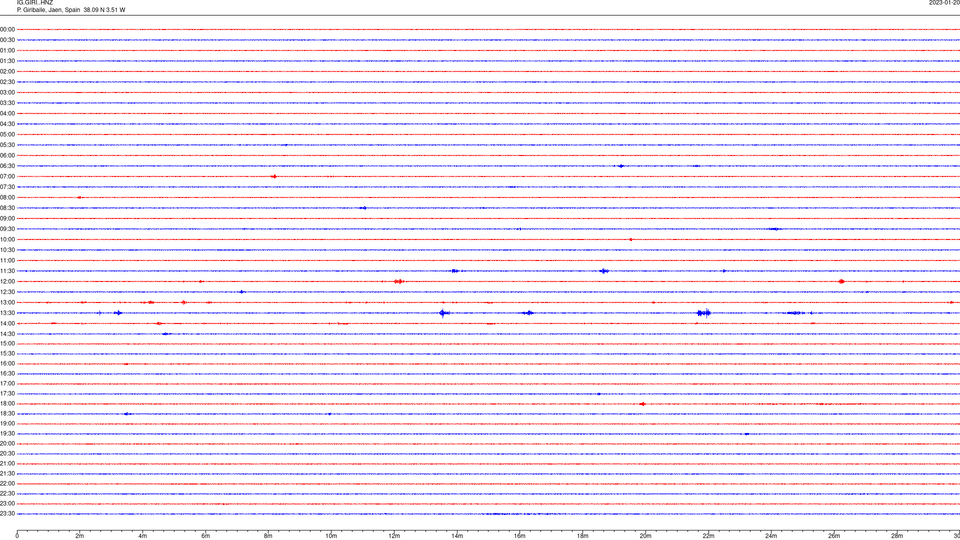Click the '19:30' trace time label
Screen dimensions: 960x540
[x=7, y=433]
